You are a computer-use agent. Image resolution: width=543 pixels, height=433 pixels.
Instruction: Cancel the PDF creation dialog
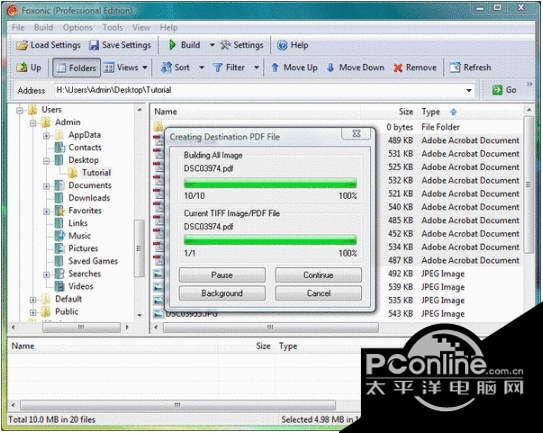(318, 293)
